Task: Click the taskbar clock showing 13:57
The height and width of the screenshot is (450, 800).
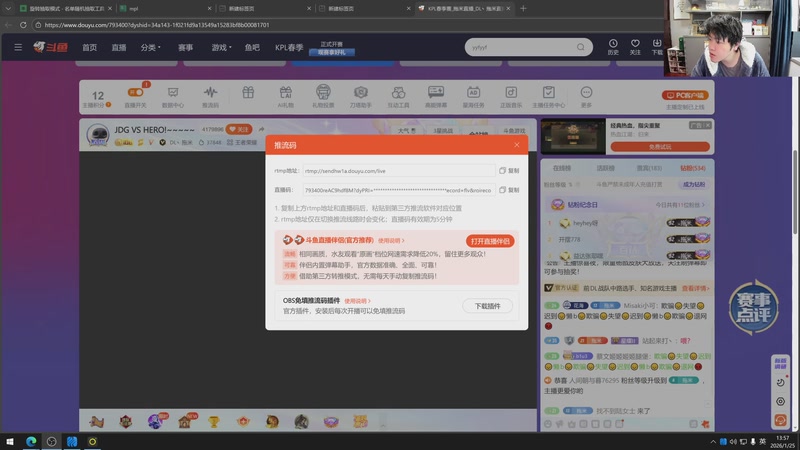Action: (782, 441)
